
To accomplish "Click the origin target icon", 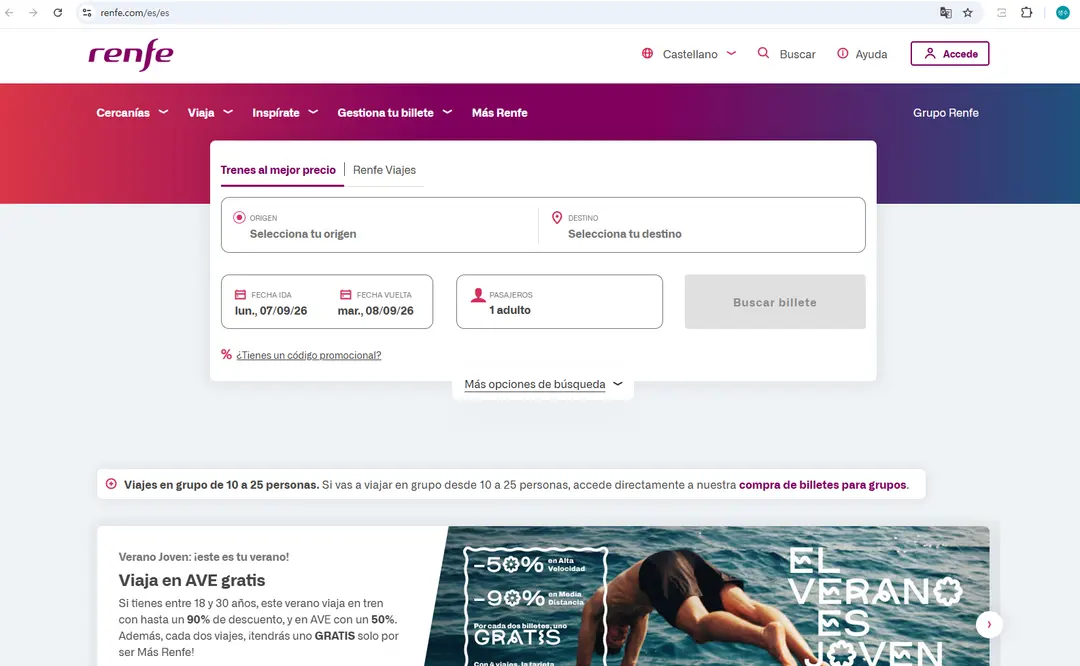I will [239, 217].
